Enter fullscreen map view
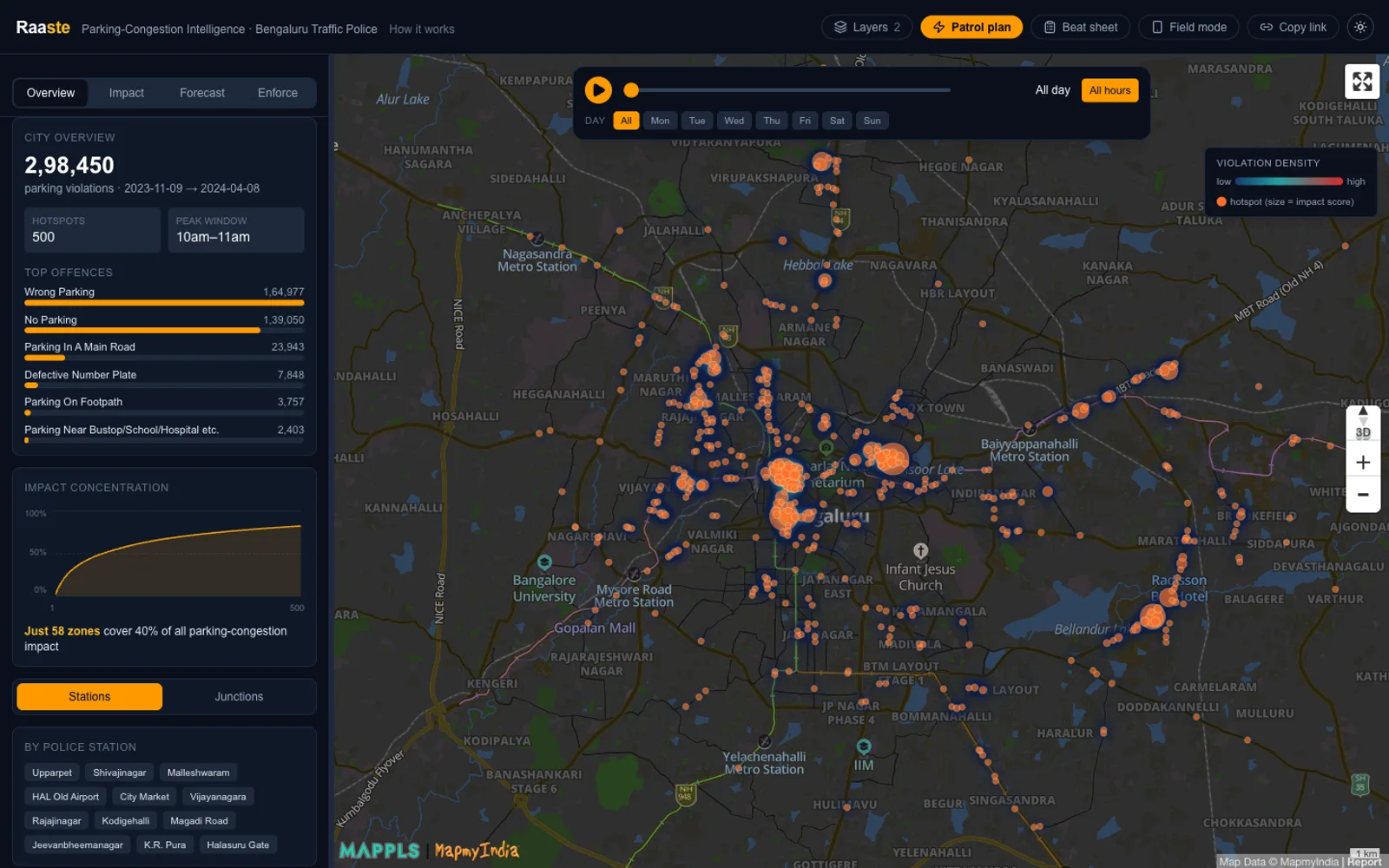This screenshot has height=868, width=1389. [1362, 82]
